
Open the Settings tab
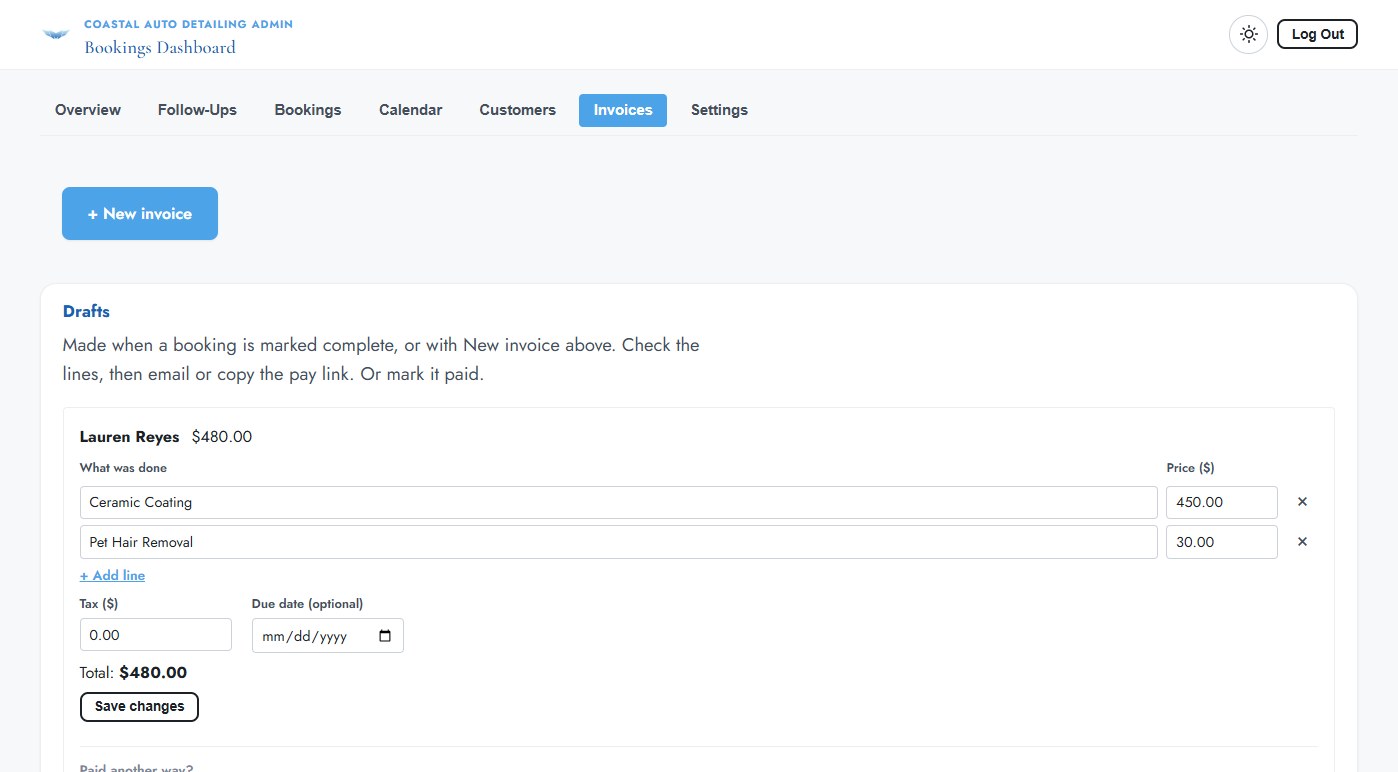click(719, 110)
